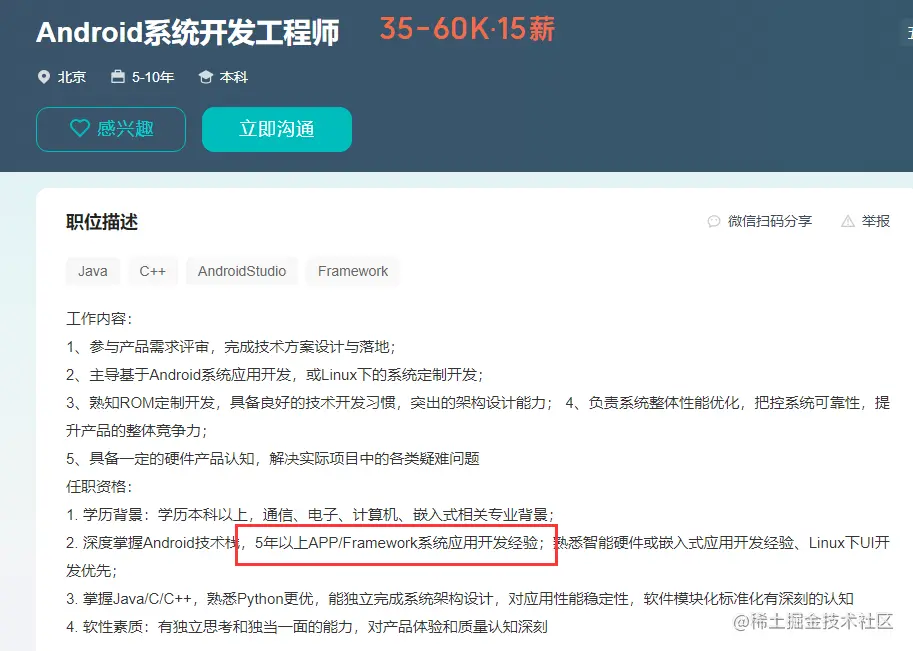The width and height of the screenshot is (913, 651).
Task: Click line 5、具备一定的硬件产品认知
Action: point(273,458)
